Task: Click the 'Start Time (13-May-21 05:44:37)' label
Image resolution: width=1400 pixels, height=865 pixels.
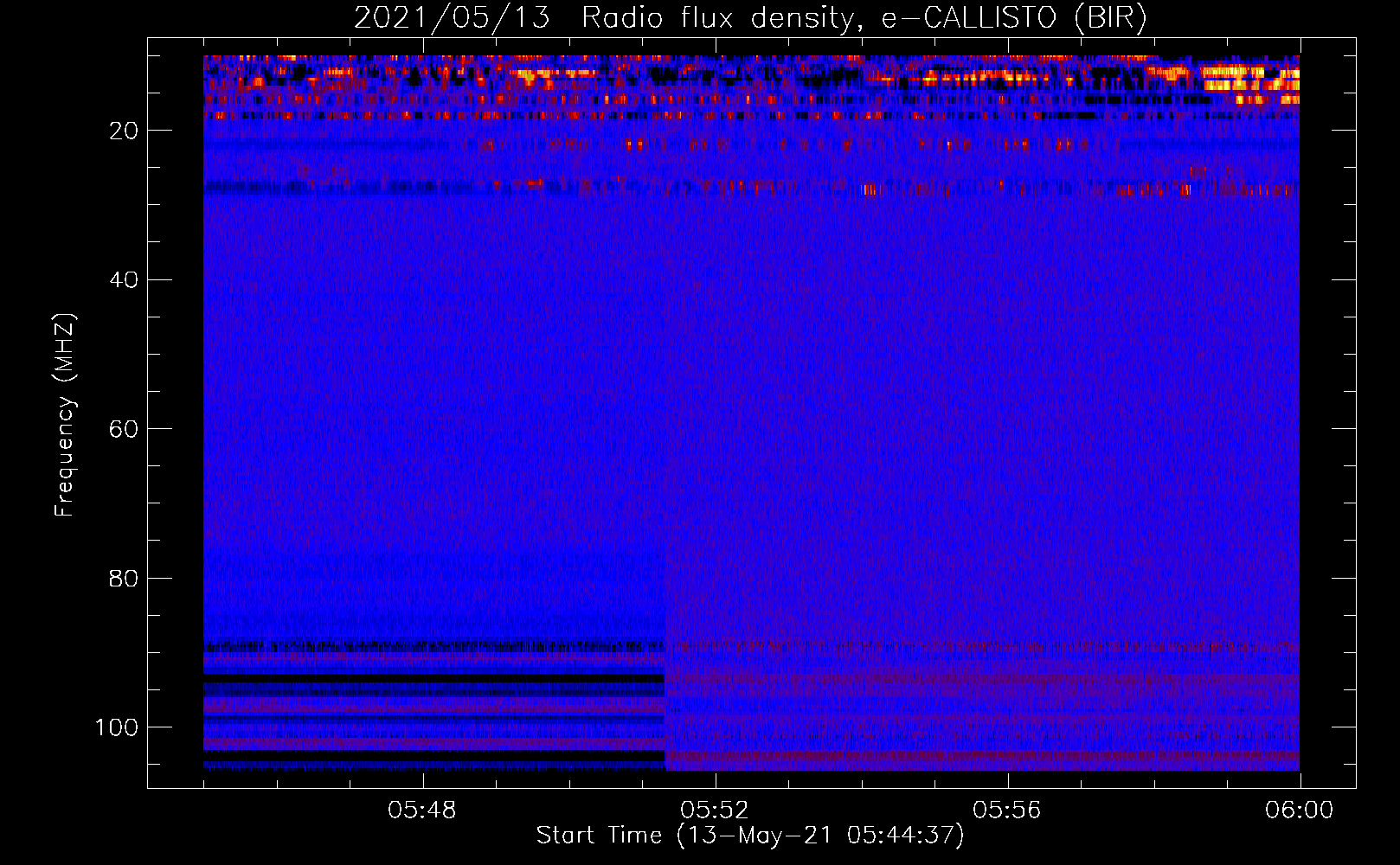Action: click(750, 836)
